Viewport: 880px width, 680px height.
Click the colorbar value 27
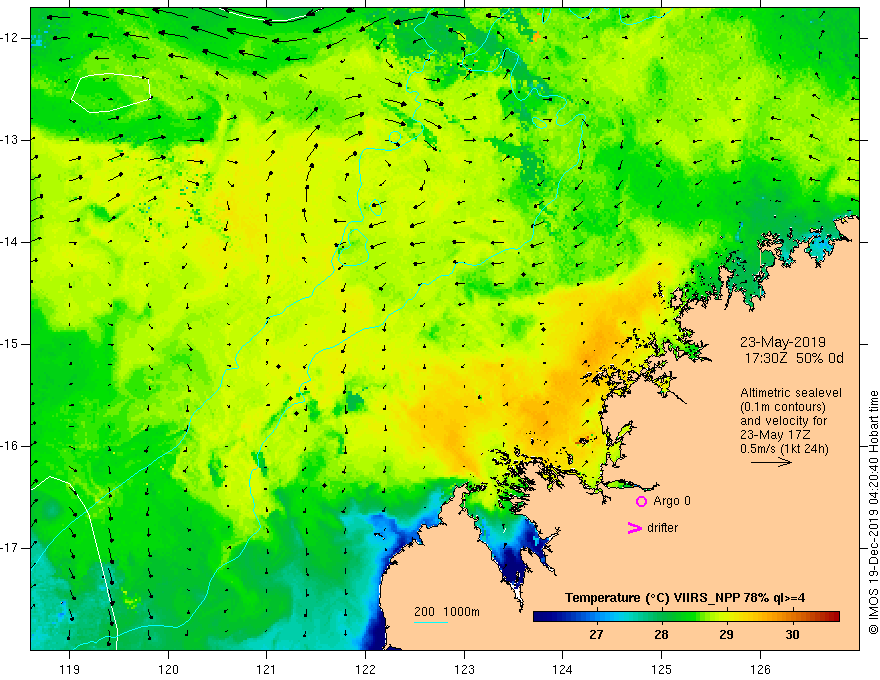coord(596,635)
